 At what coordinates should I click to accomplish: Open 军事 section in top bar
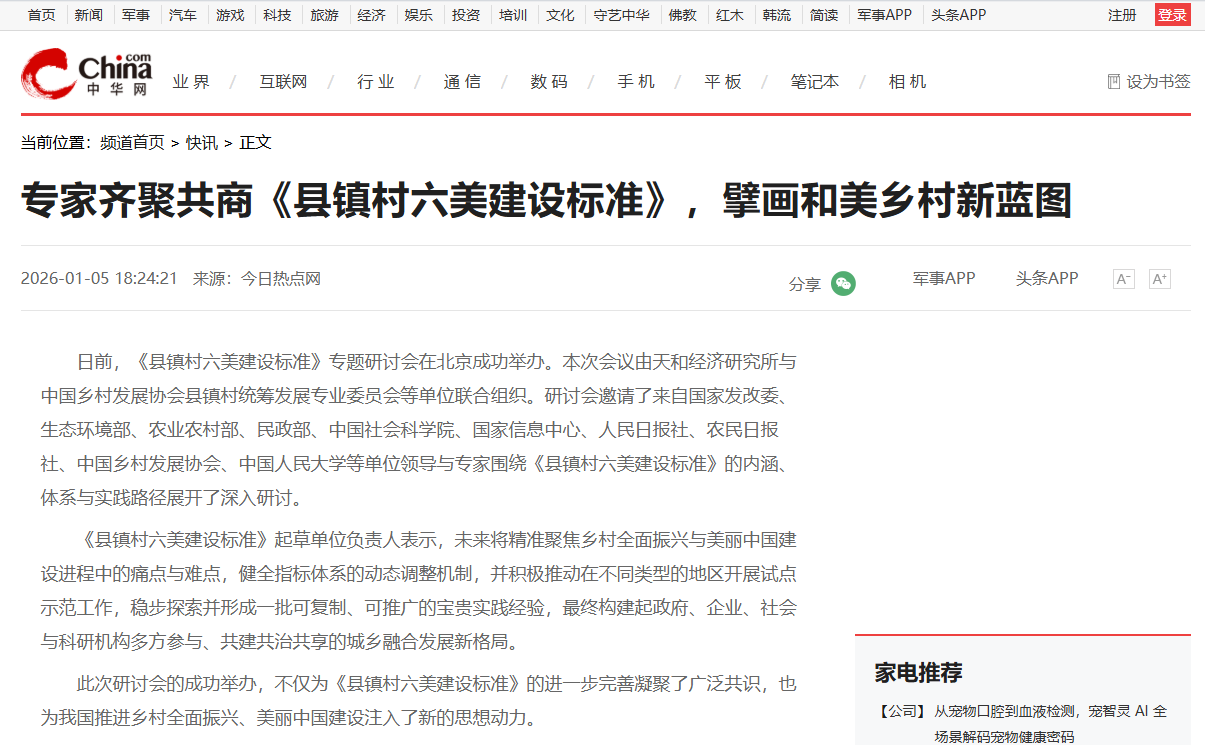click(135, 15)
